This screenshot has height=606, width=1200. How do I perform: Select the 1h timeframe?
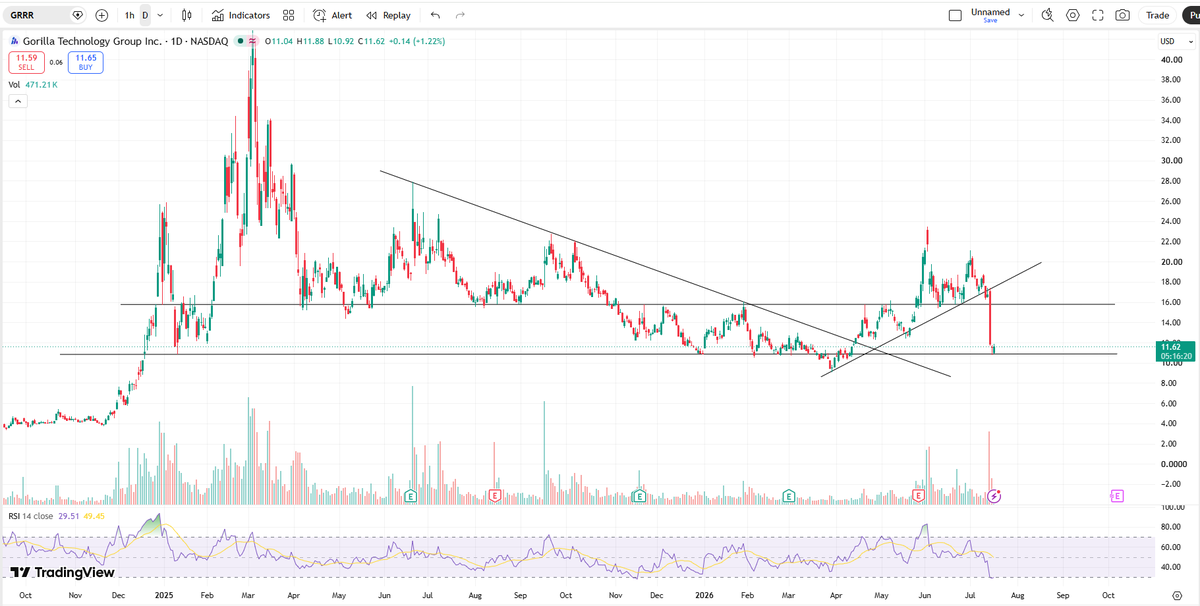(129, 15)
